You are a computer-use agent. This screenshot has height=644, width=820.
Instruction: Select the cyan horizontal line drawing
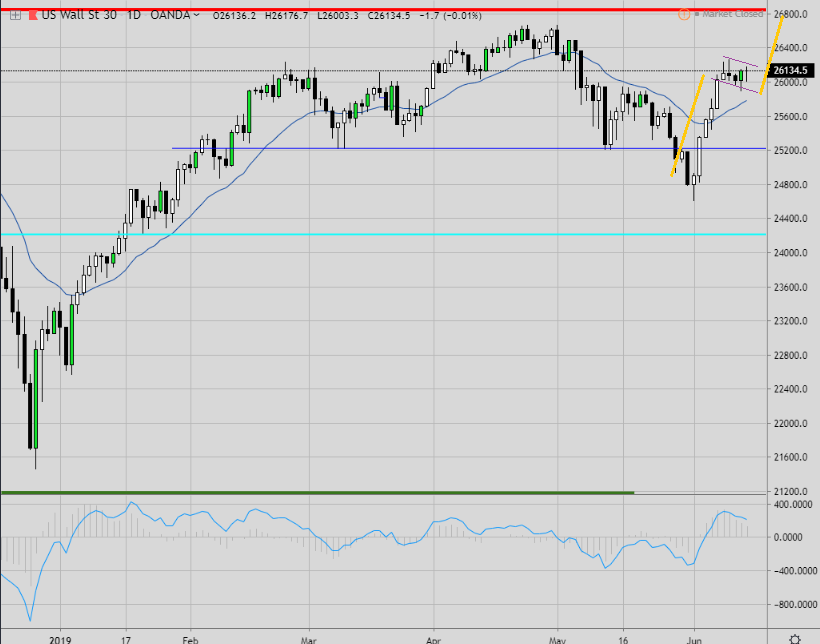click(383, 234)
